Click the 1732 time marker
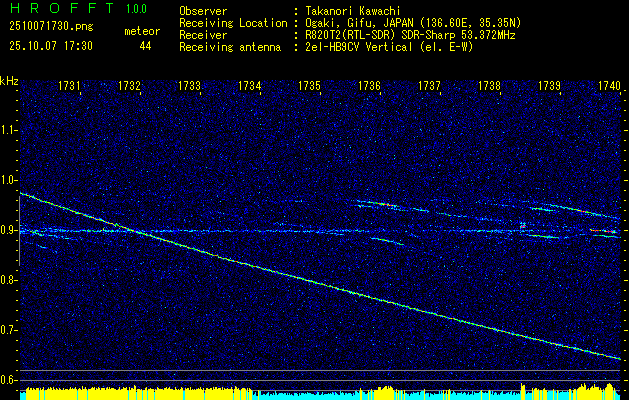The image size is (629, 400). 129,85
